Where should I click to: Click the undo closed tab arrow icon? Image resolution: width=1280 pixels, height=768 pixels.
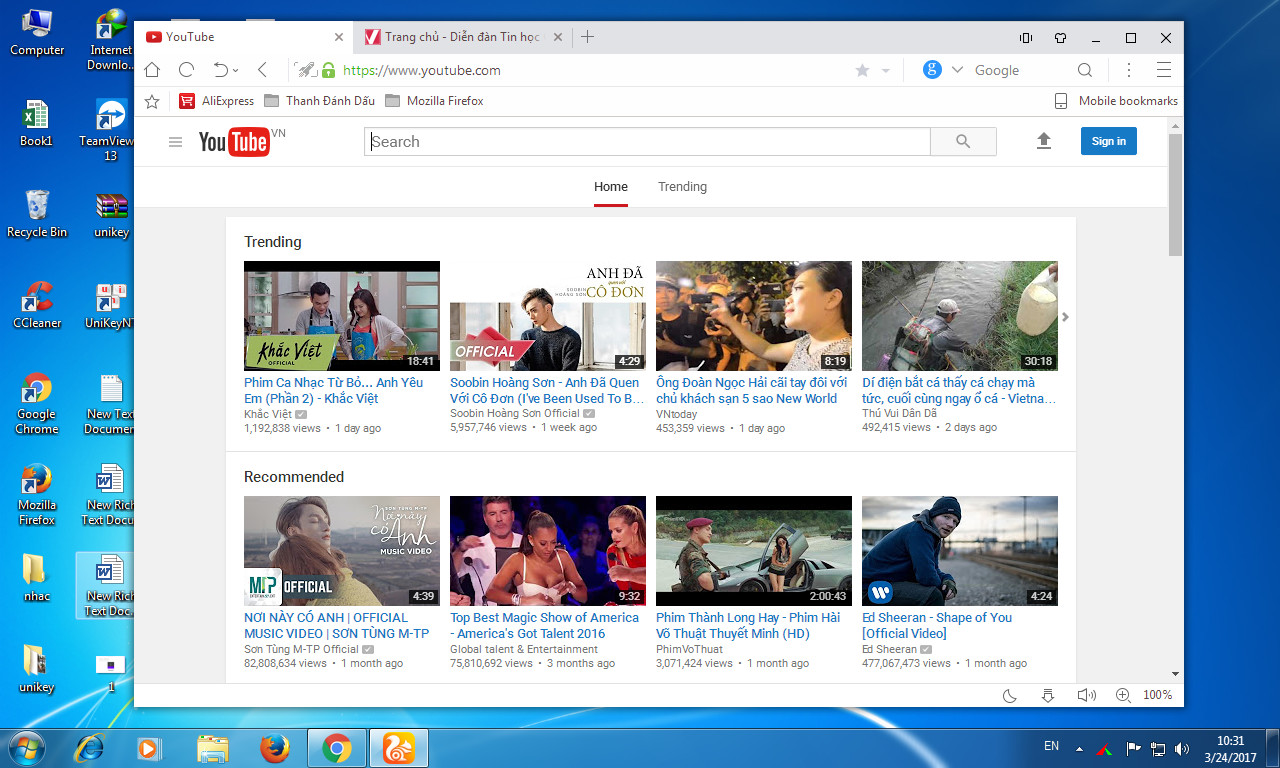coord(221,70)
